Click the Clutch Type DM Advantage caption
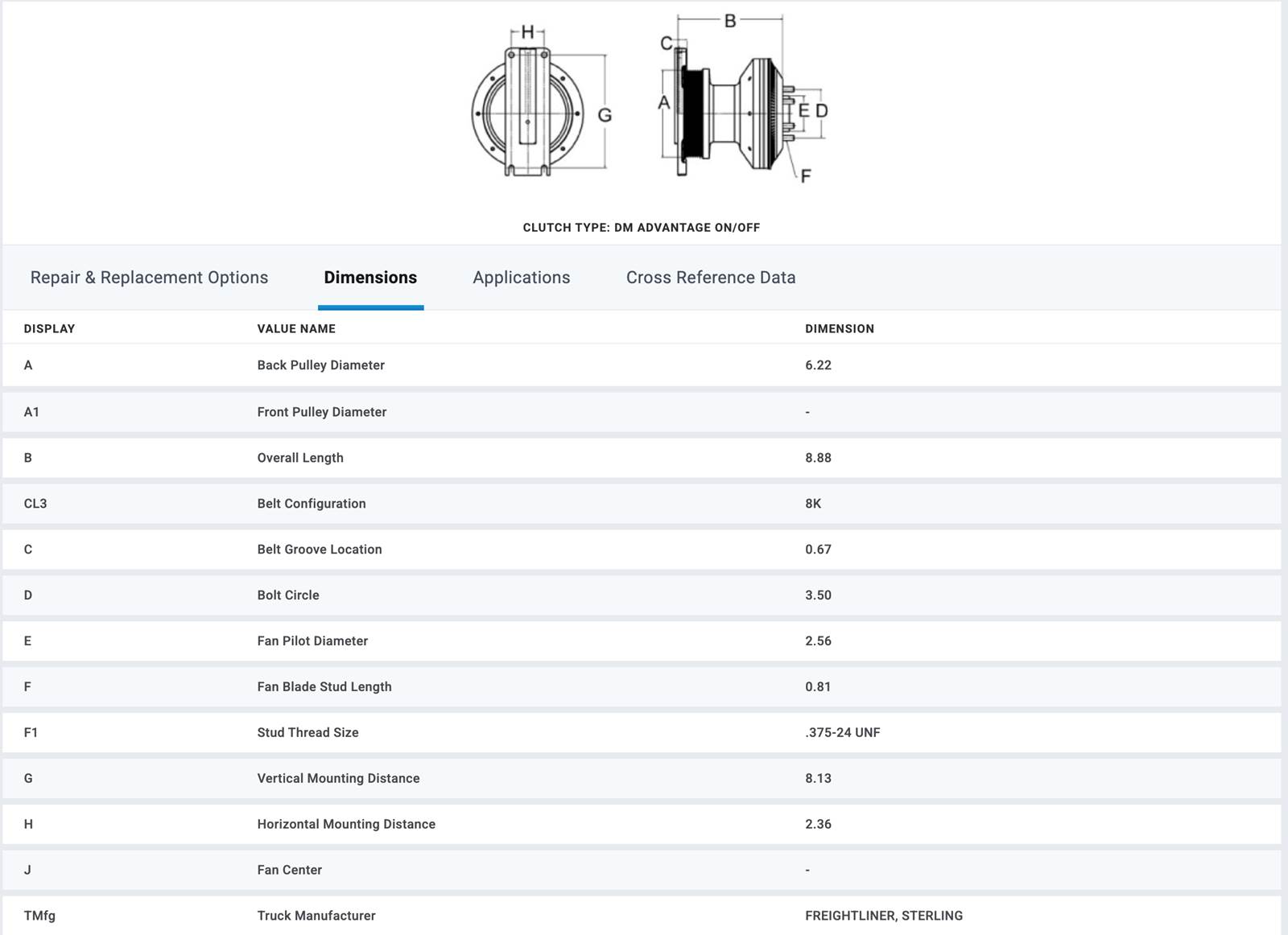The image size is (1288, 935). (641, 228)
